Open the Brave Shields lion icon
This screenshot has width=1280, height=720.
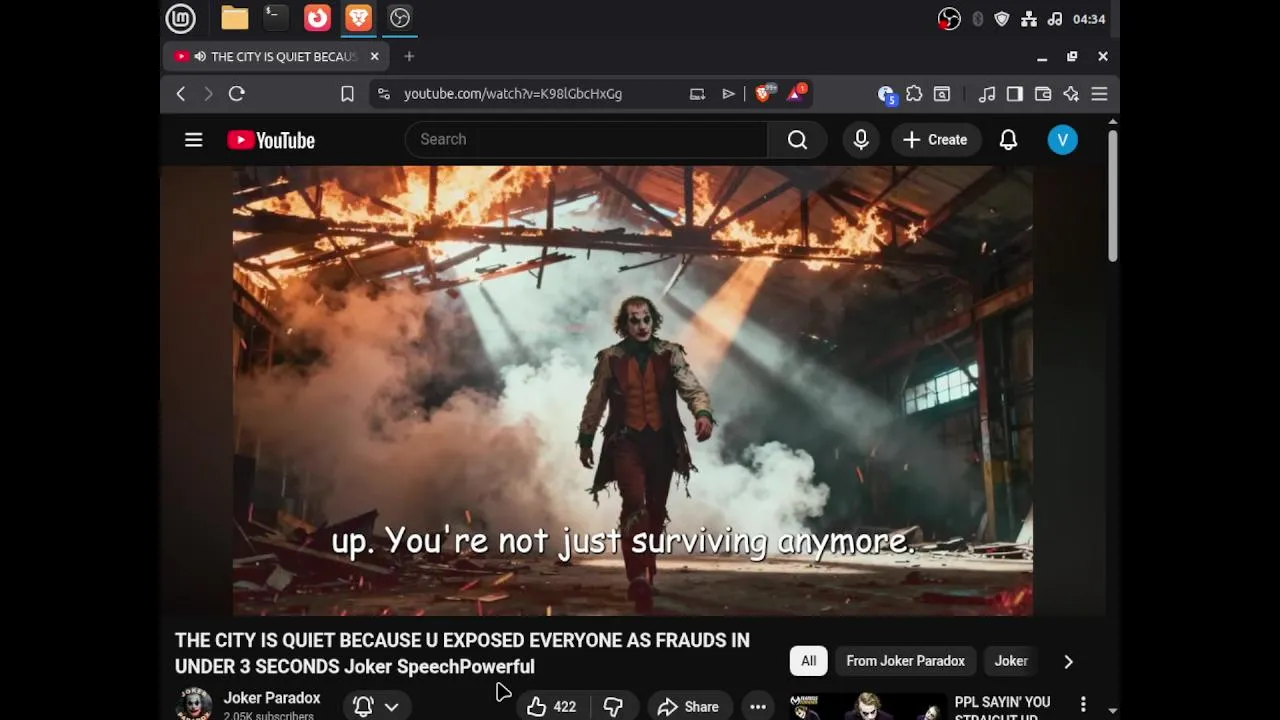pos(765,93)
